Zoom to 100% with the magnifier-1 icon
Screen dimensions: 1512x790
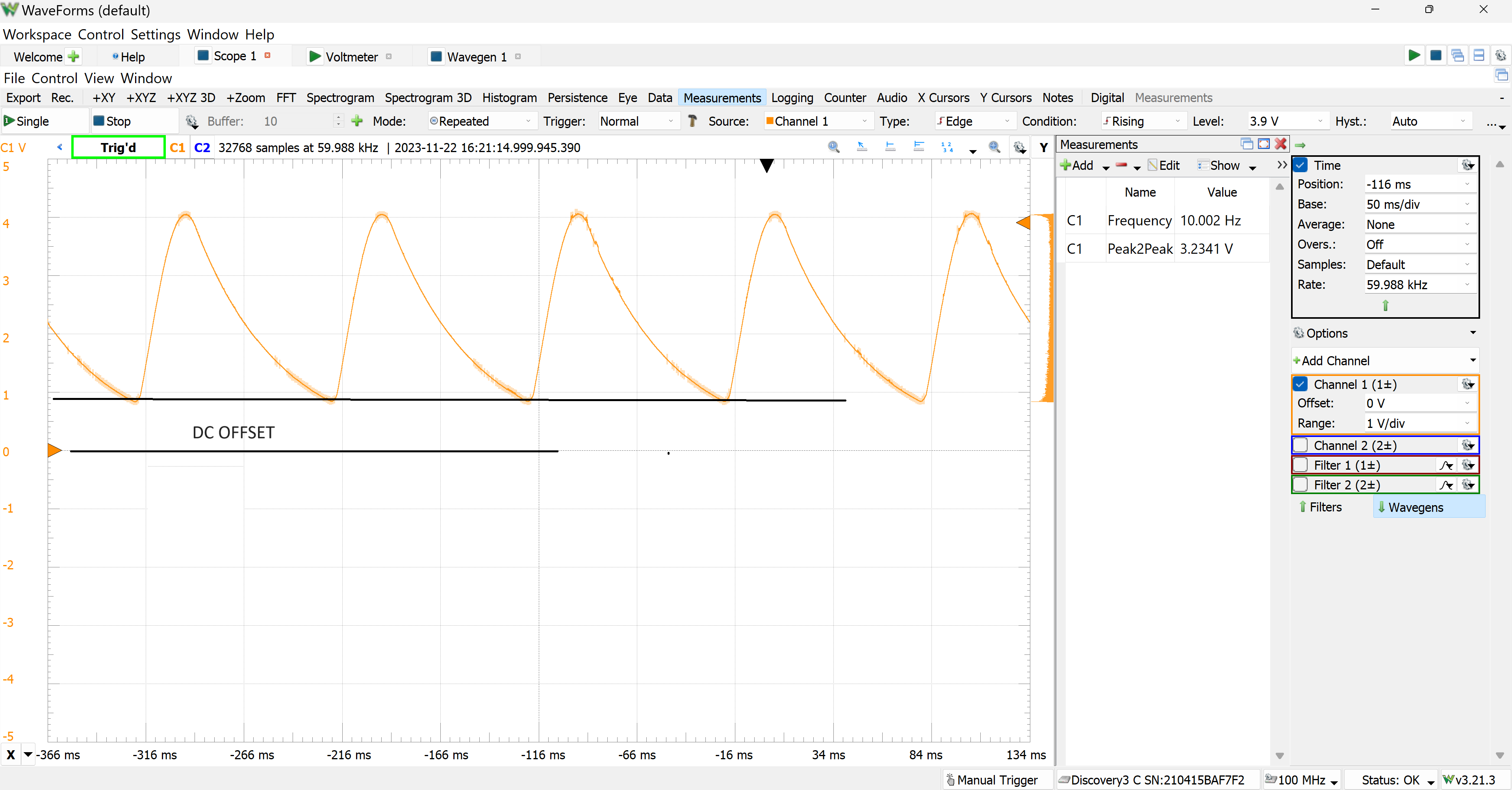833,147
